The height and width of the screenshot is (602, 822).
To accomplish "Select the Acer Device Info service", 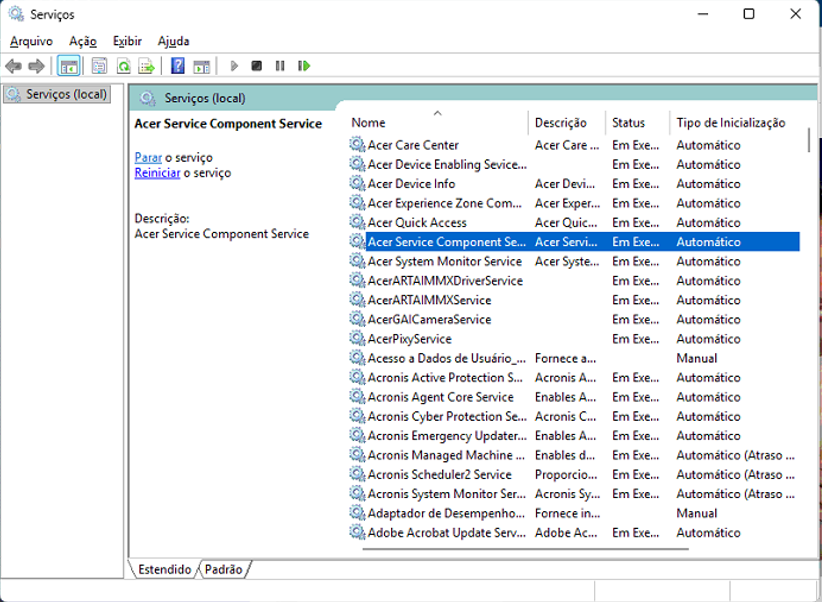I will point(575,184).
